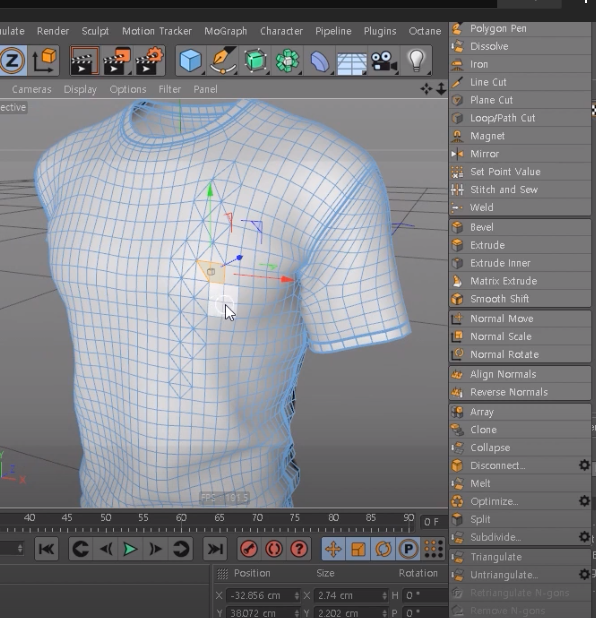The height and width of the screenshot is (618, 596).
Task: Click Render to Picture Viewer icon
Action: pos(116,61)
